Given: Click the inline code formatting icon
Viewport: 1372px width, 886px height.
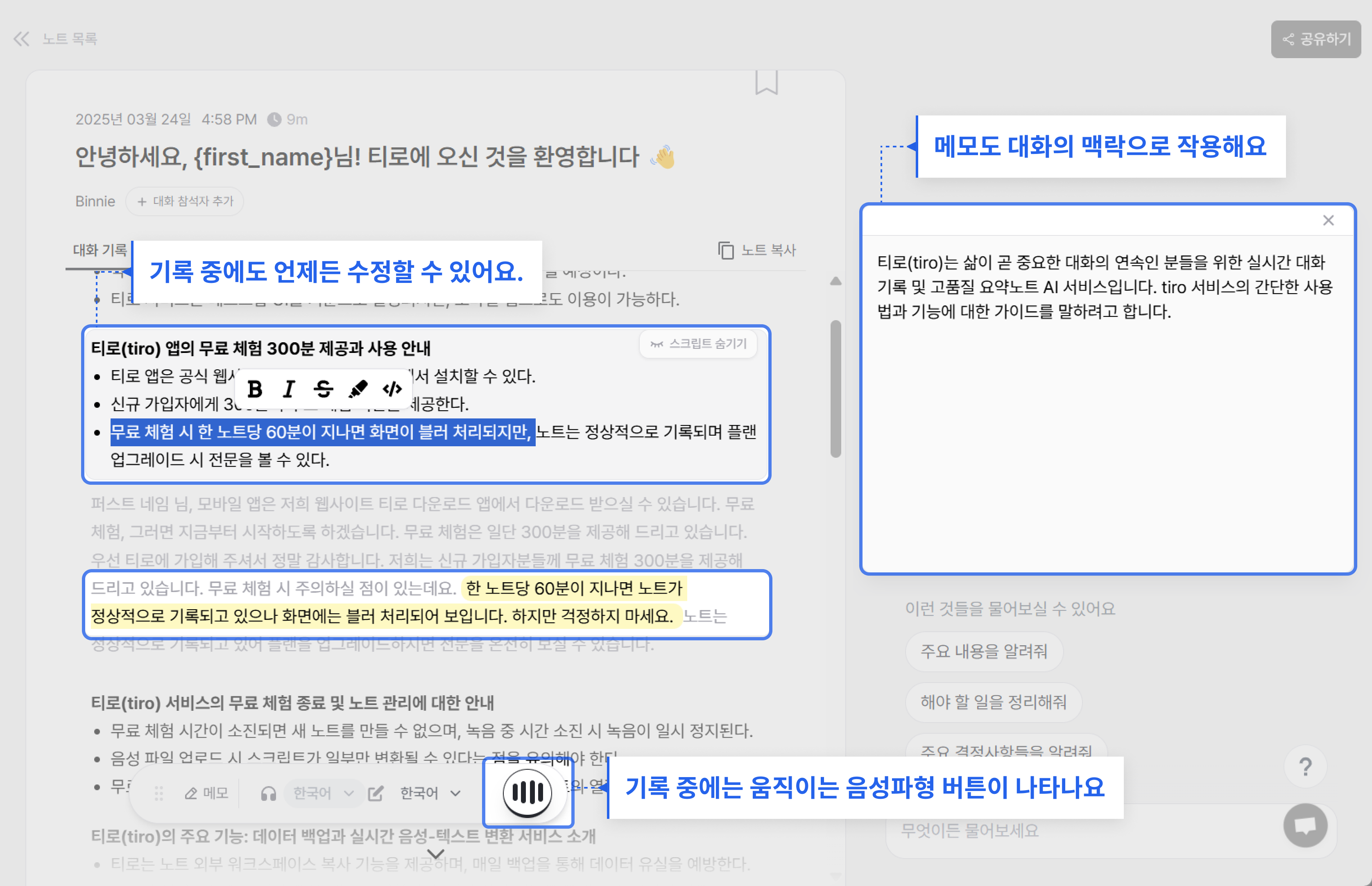Looking at the screenshot, I should [x=392, y=389].
